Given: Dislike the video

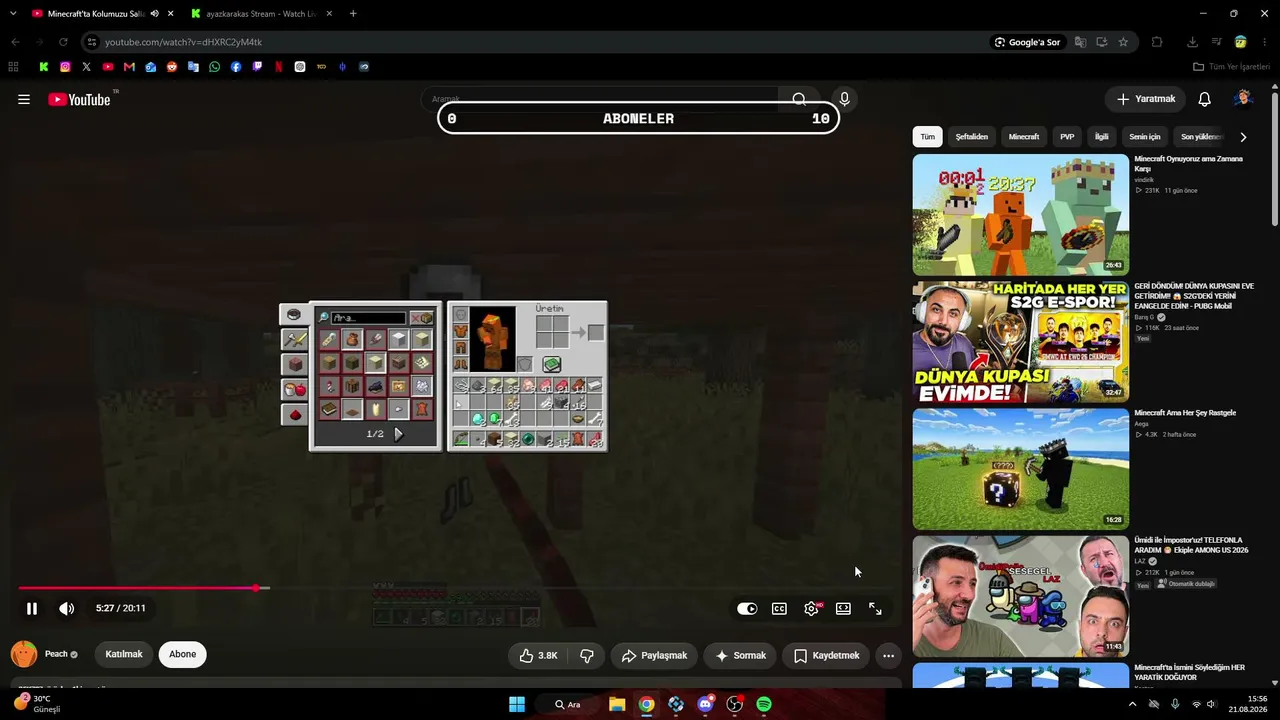Looking at the screenshot, I should tap(587, 656).
